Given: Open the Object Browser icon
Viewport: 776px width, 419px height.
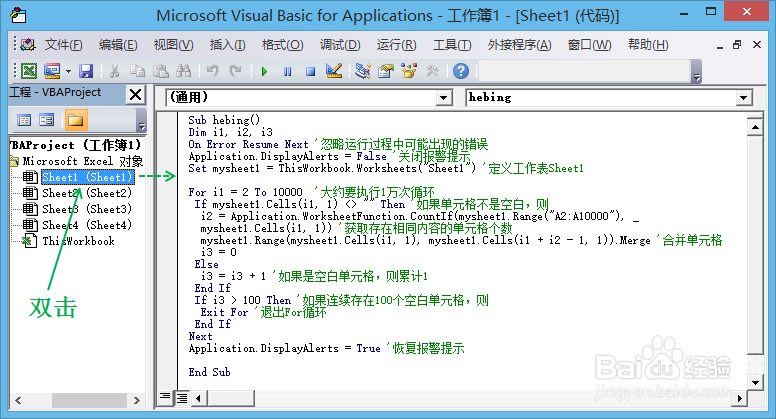Looking at the screenshot, I should (409, 71).
